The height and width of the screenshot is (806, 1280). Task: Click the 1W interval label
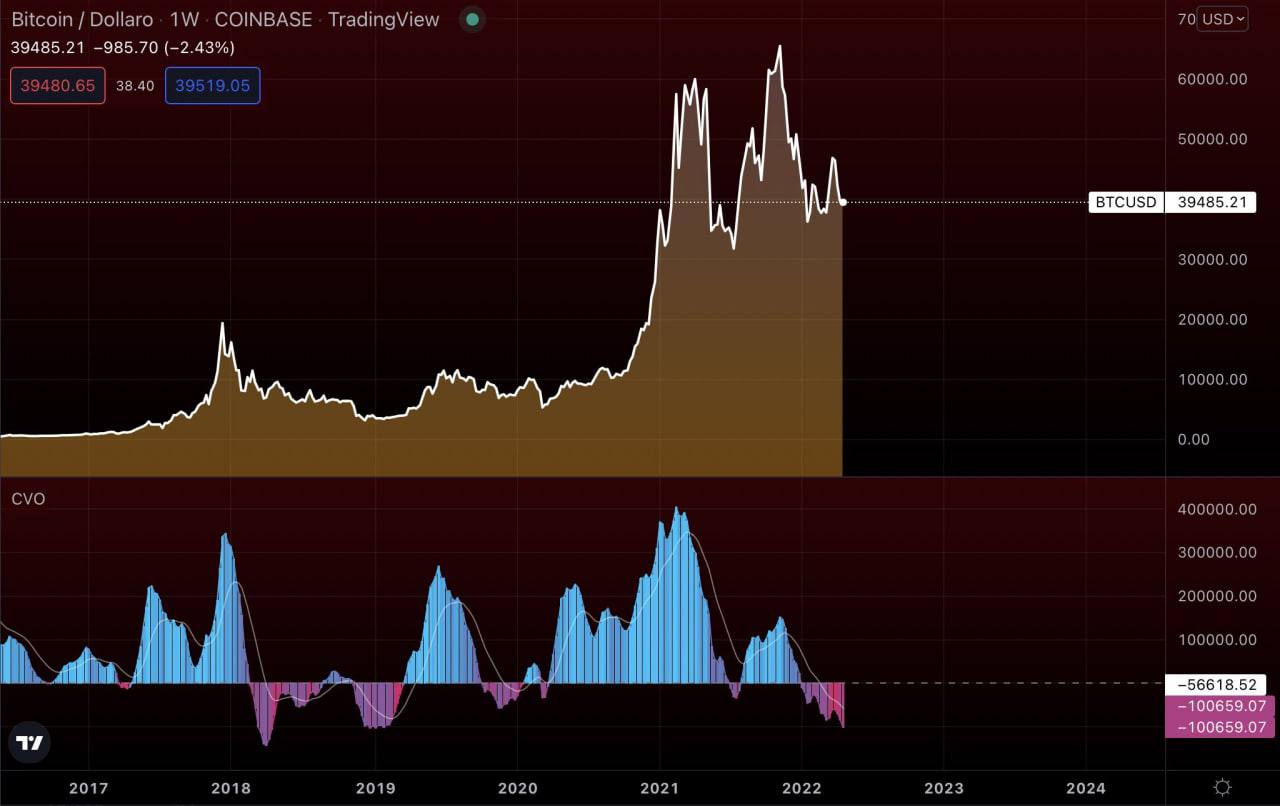click(184, 20)
